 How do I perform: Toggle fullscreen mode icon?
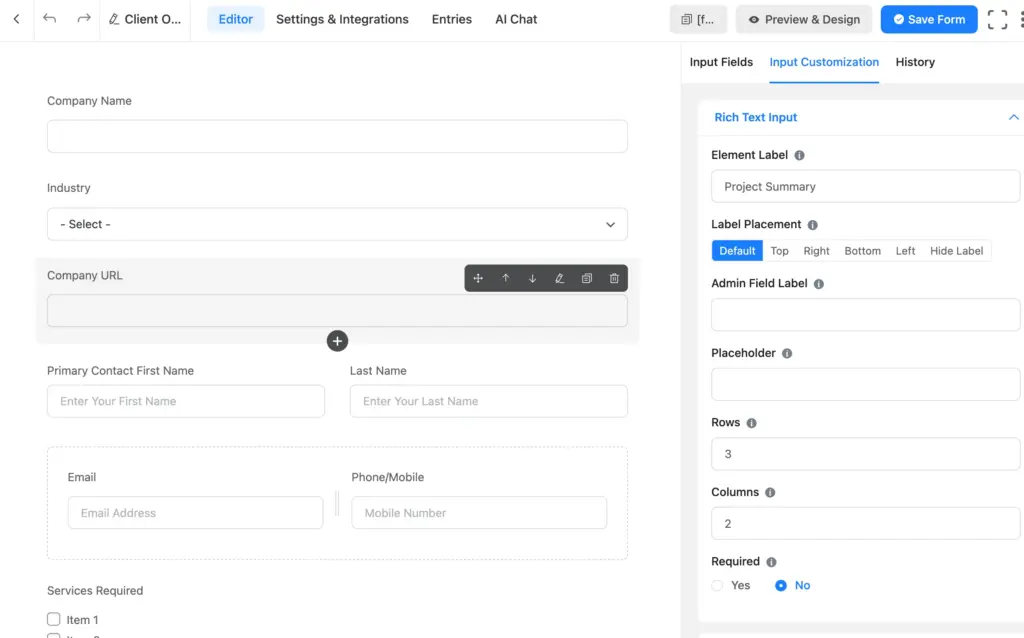pos(997,20)
